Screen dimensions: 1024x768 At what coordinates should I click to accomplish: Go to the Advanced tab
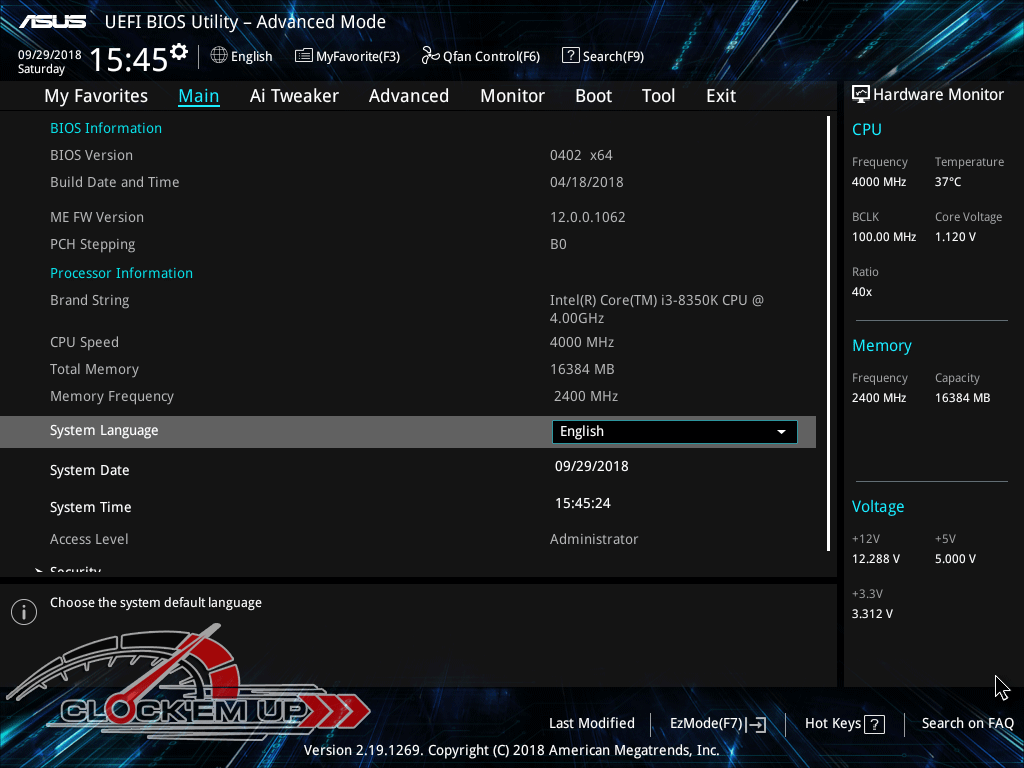pos(408,96)
